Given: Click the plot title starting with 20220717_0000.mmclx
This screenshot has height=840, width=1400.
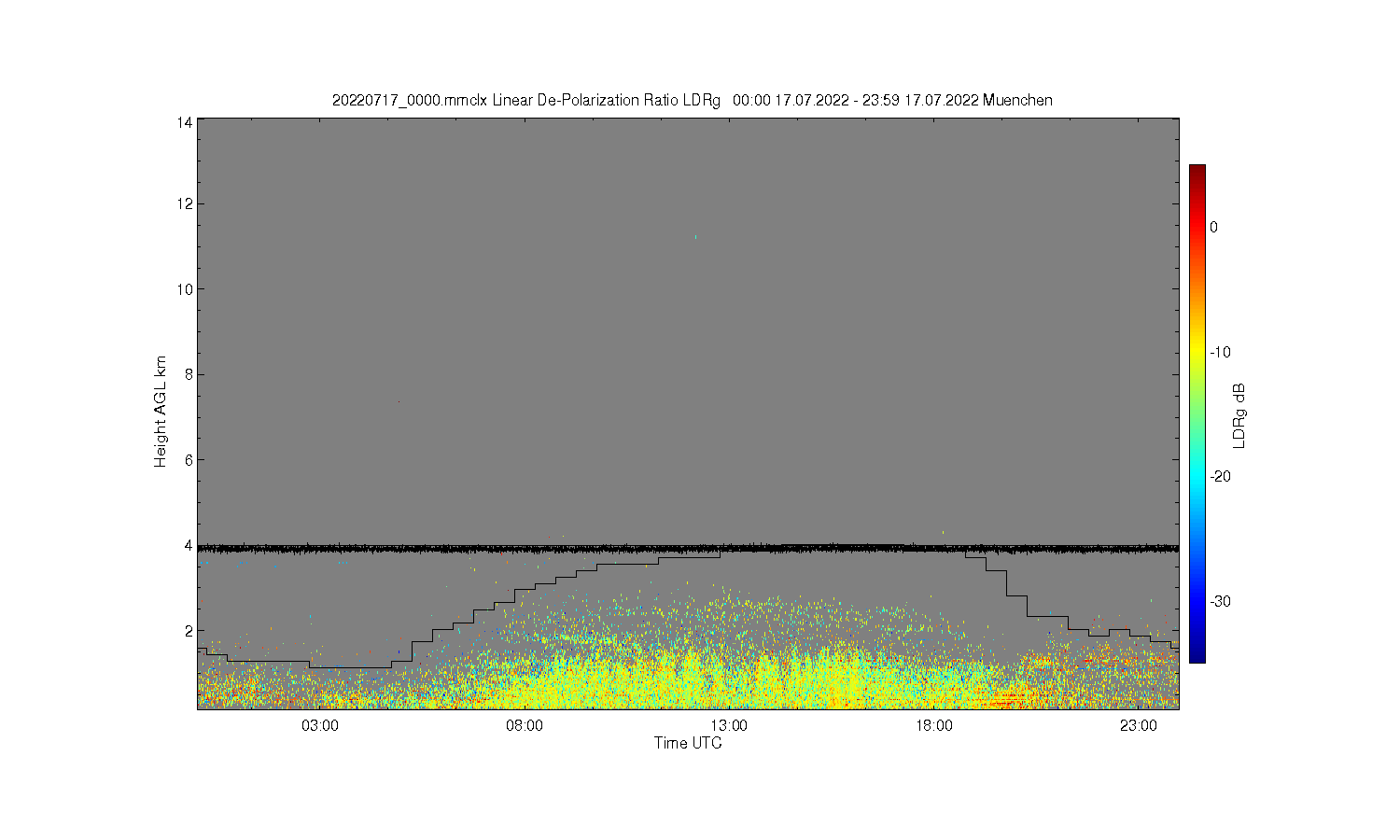Looking at the screenshot, I should tap(693, 100).
